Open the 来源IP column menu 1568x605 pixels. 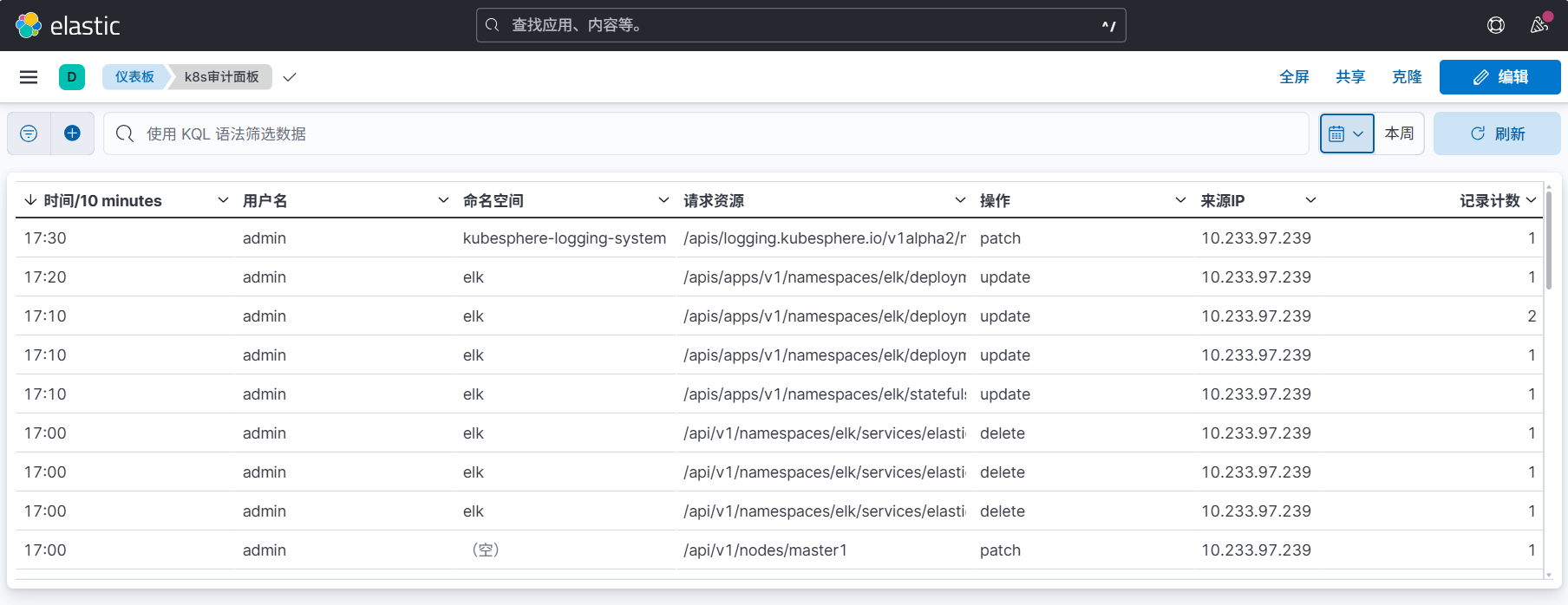tap(1310, 200)
